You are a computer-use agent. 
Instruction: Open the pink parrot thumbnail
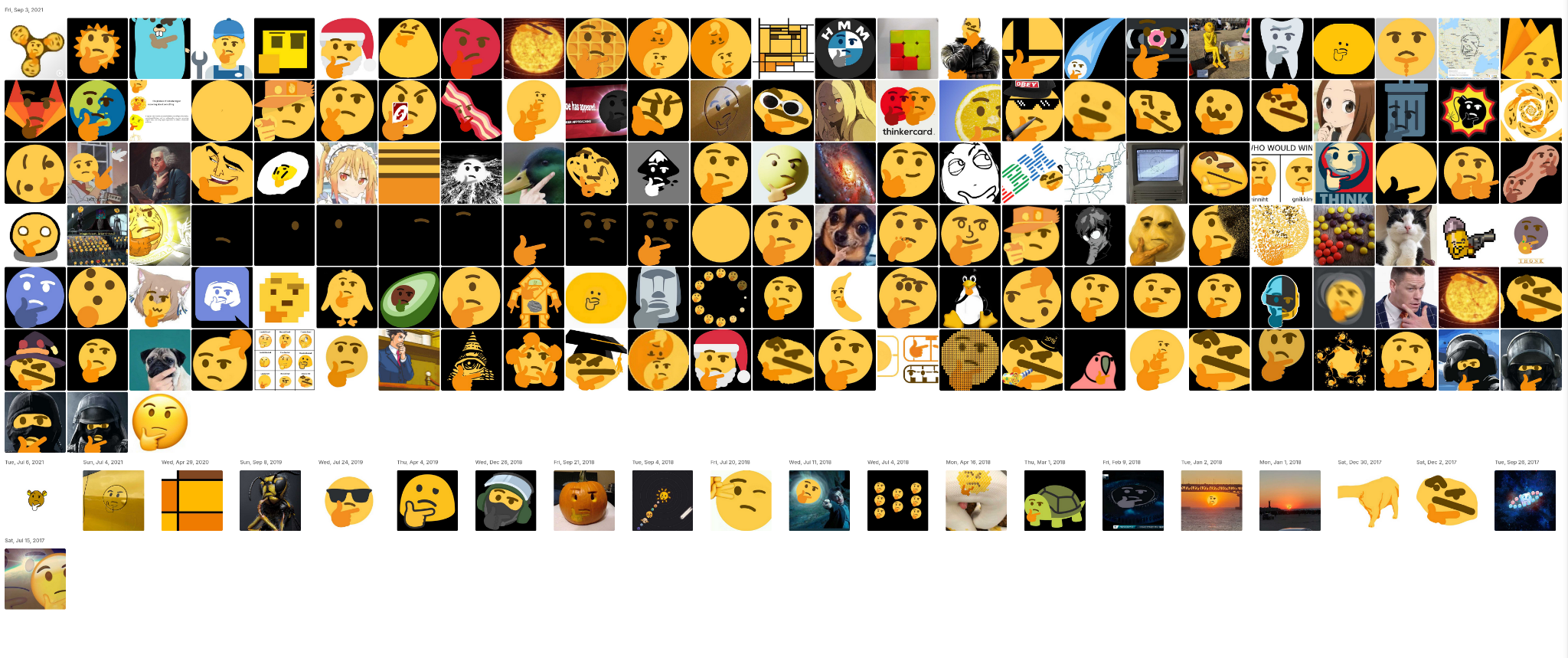pos(1095,360)
